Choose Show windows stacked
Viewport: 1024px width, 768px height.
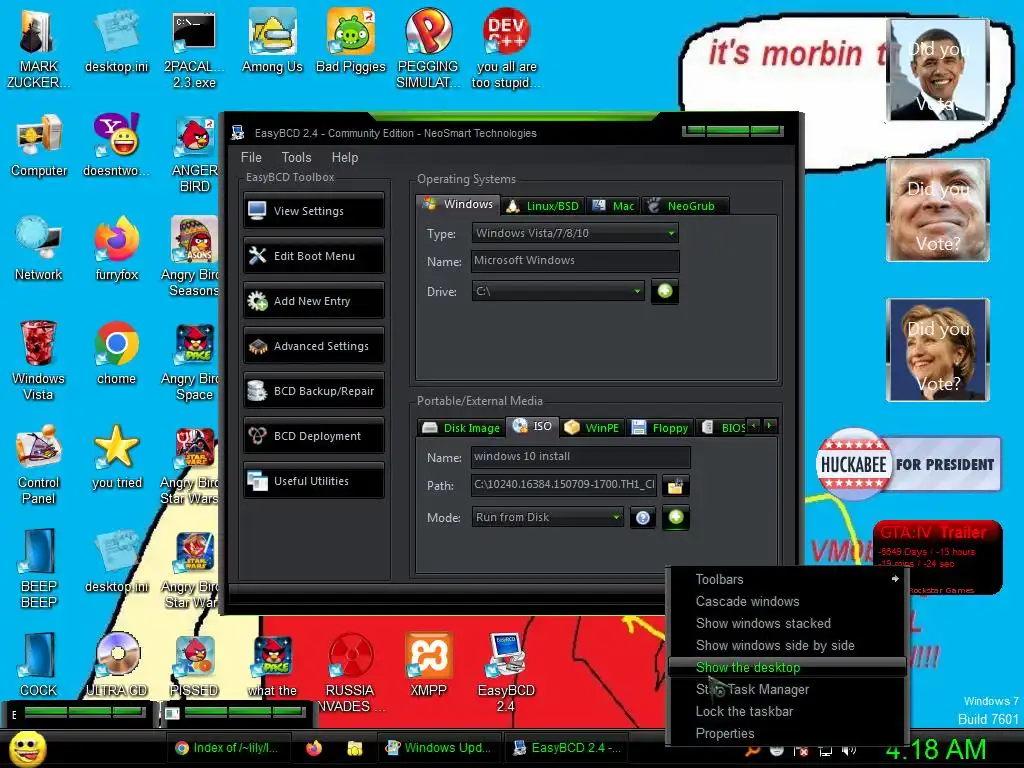coord(787,624)
